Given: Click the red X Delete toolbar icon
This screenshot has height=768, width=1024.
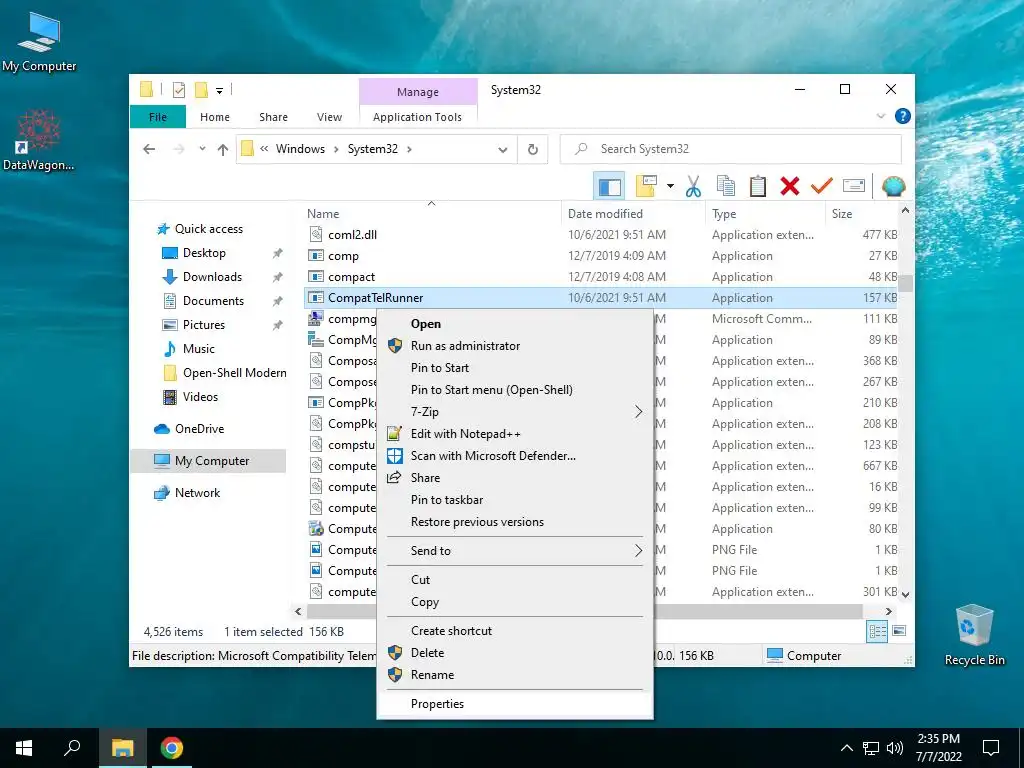Looking at the screenshot, I should [790, 186].
